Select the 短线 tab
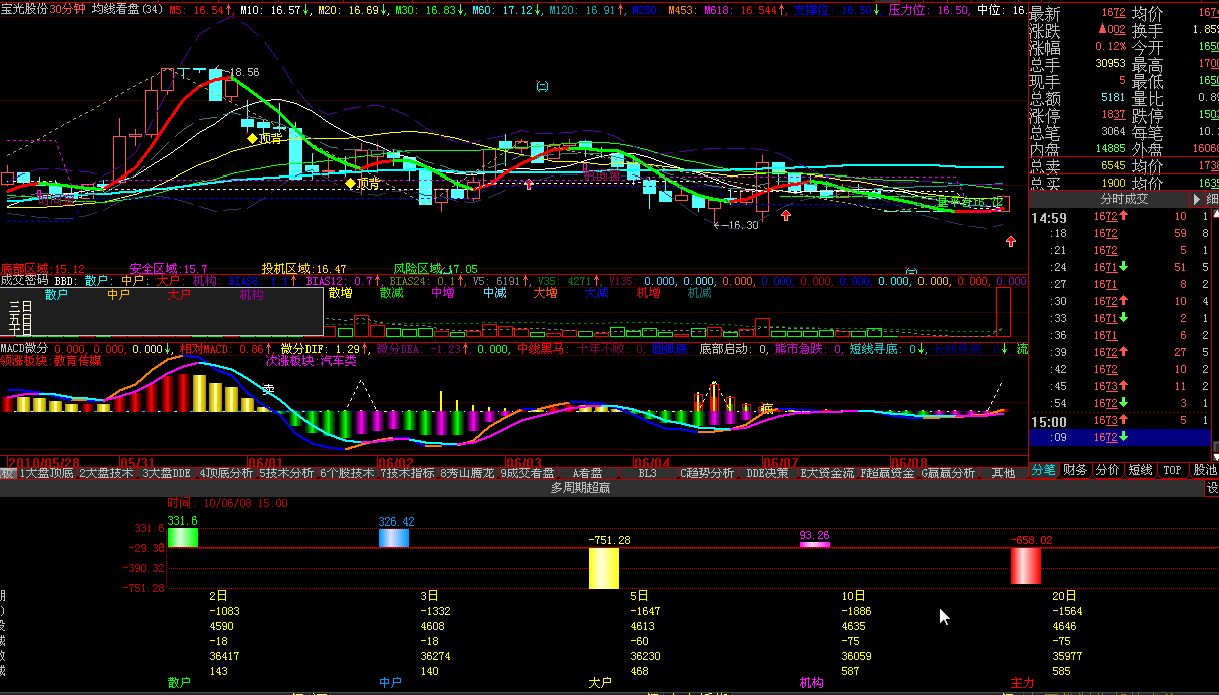The image size is (1219, 695). click(1140, 469)
